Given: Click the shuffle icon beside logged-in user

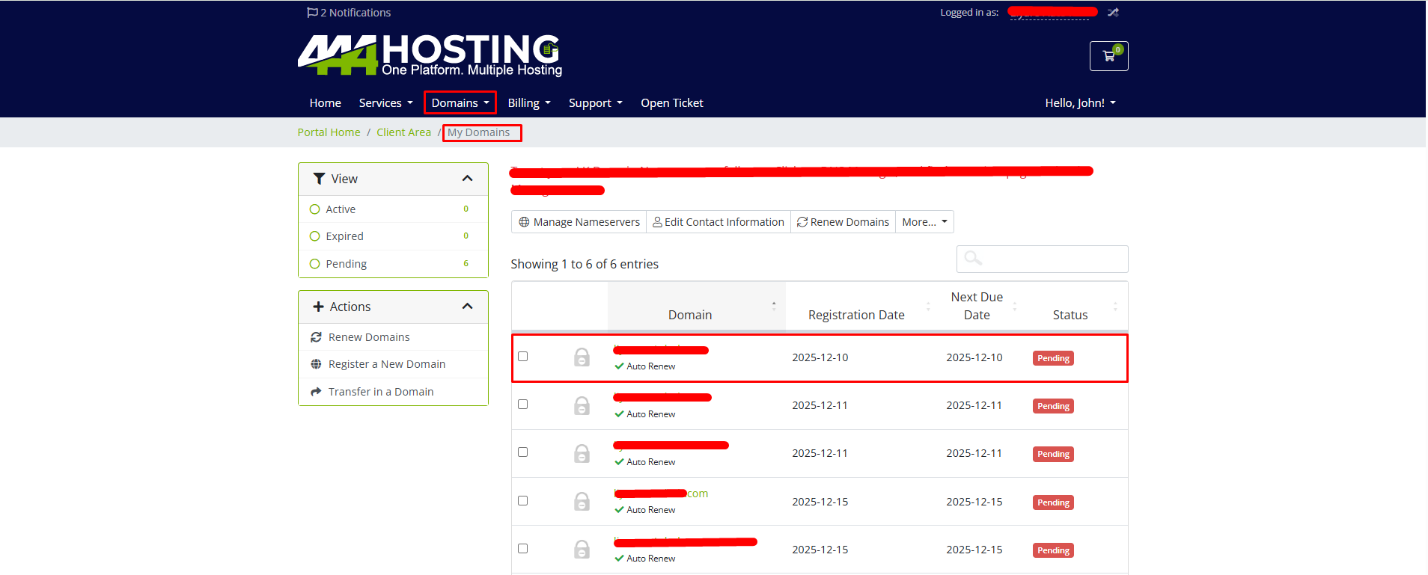Looking at the screenshot, I should coord(1113,13).
